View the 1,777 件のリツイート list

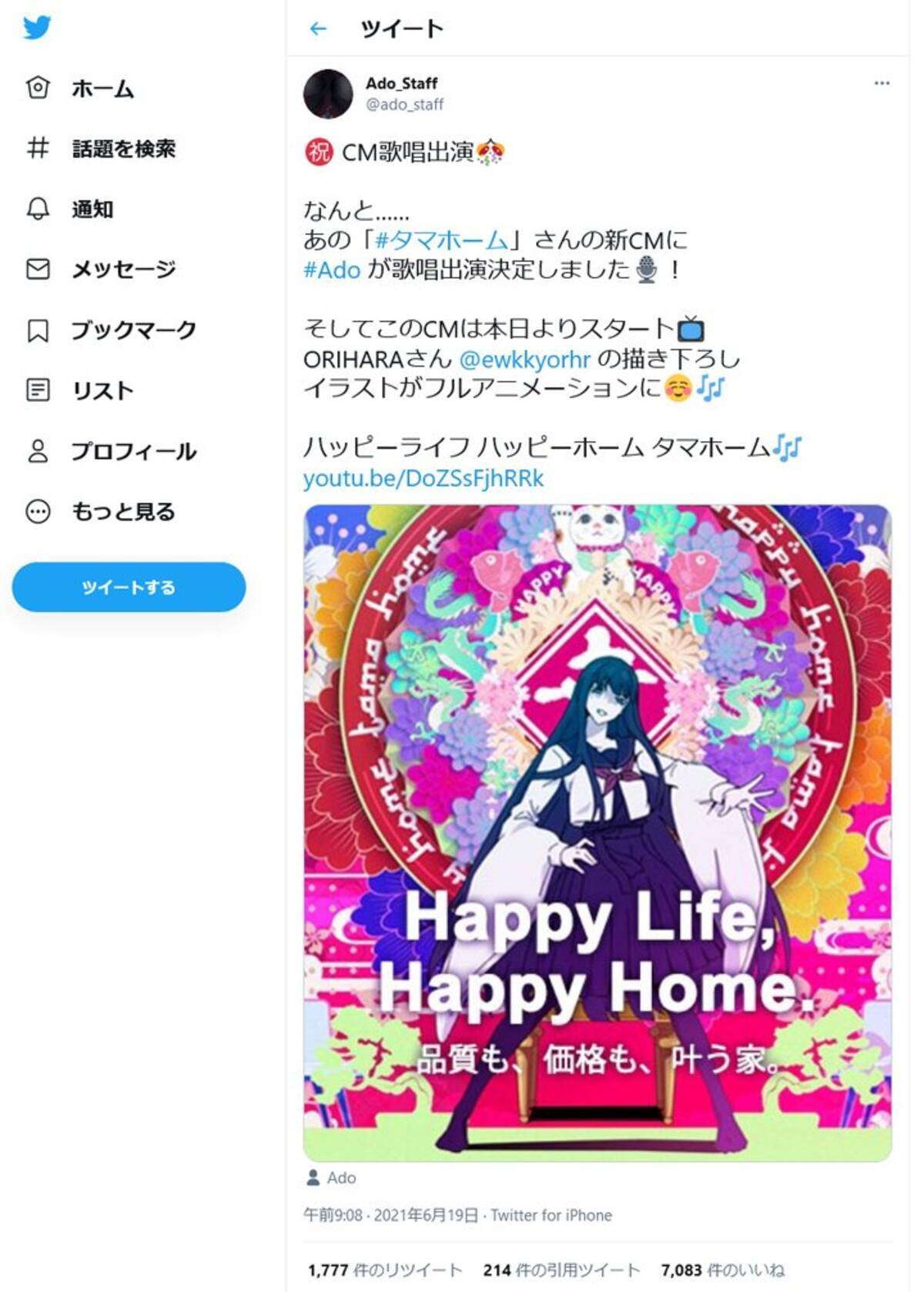click(385, 1270)
